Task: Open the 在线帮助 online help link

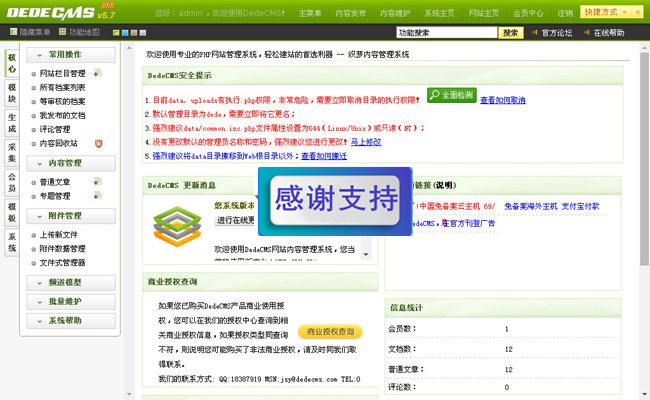Action: (x=609, y=33)
